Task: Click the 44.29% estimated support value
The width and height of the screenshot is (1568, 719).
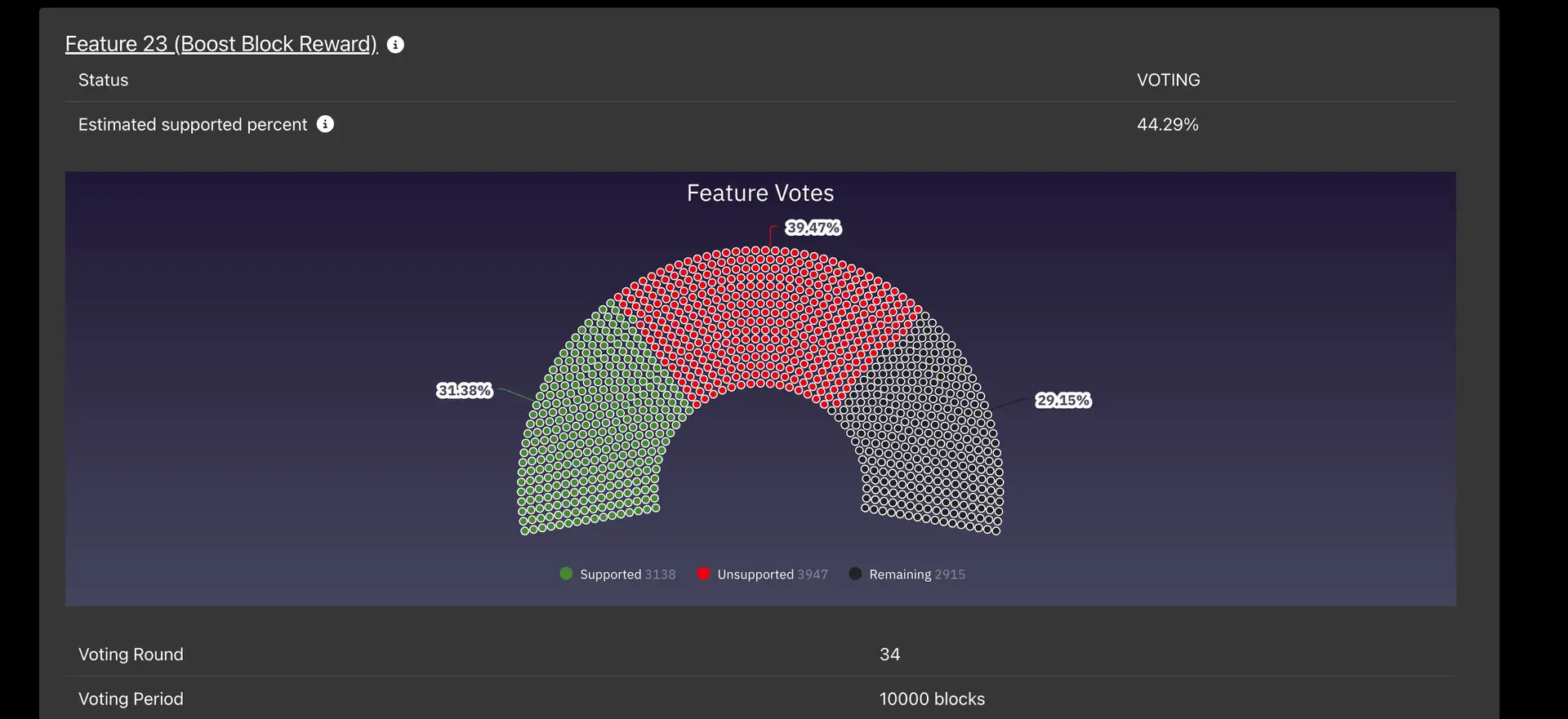Action: (x=1167, y=125)
